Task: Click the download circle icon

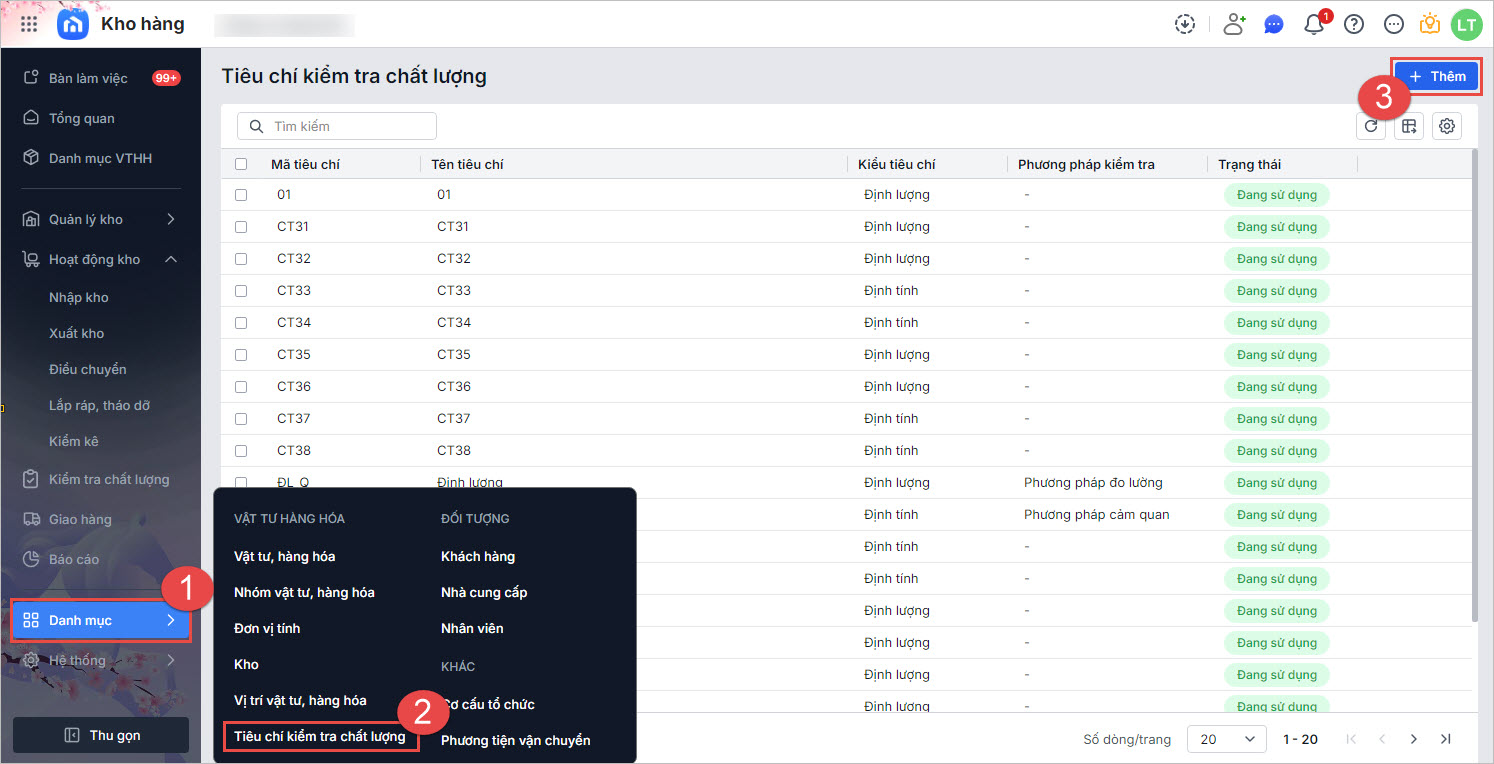Action: pos(1185,25)
